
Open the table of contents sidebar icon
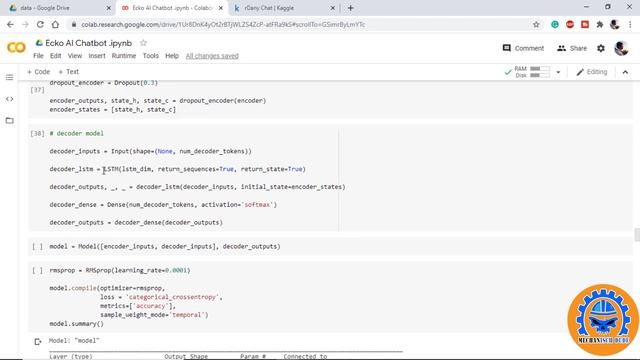click(9, 77)
